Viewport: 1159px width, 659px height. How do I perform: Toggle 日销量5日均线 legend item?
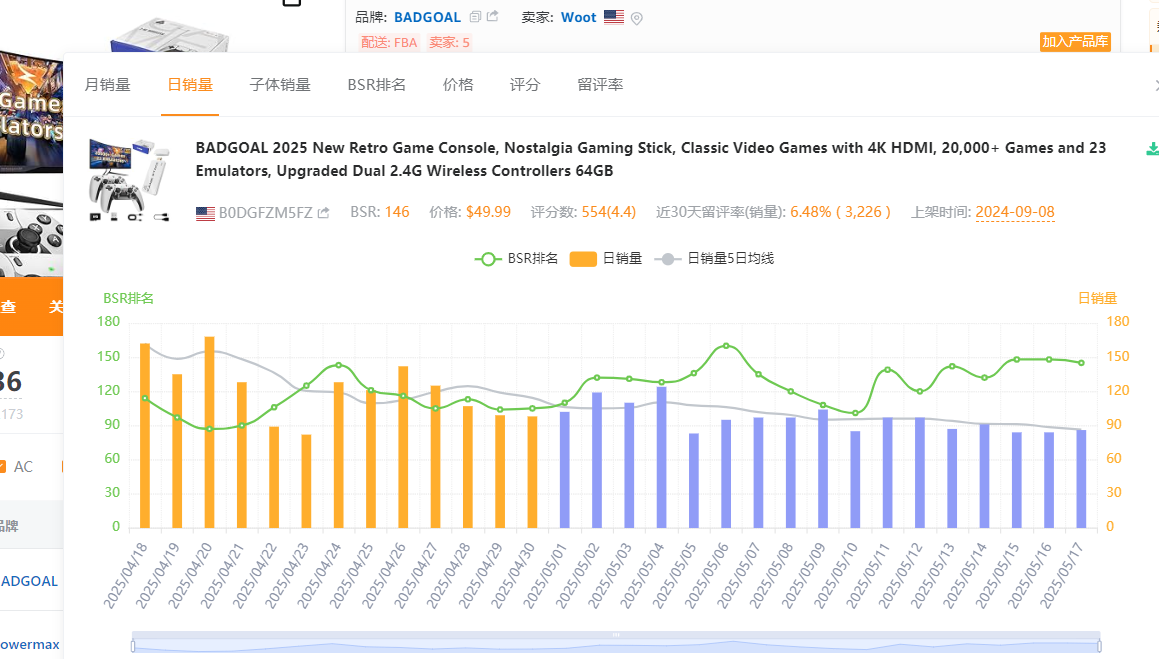point(714,258)
